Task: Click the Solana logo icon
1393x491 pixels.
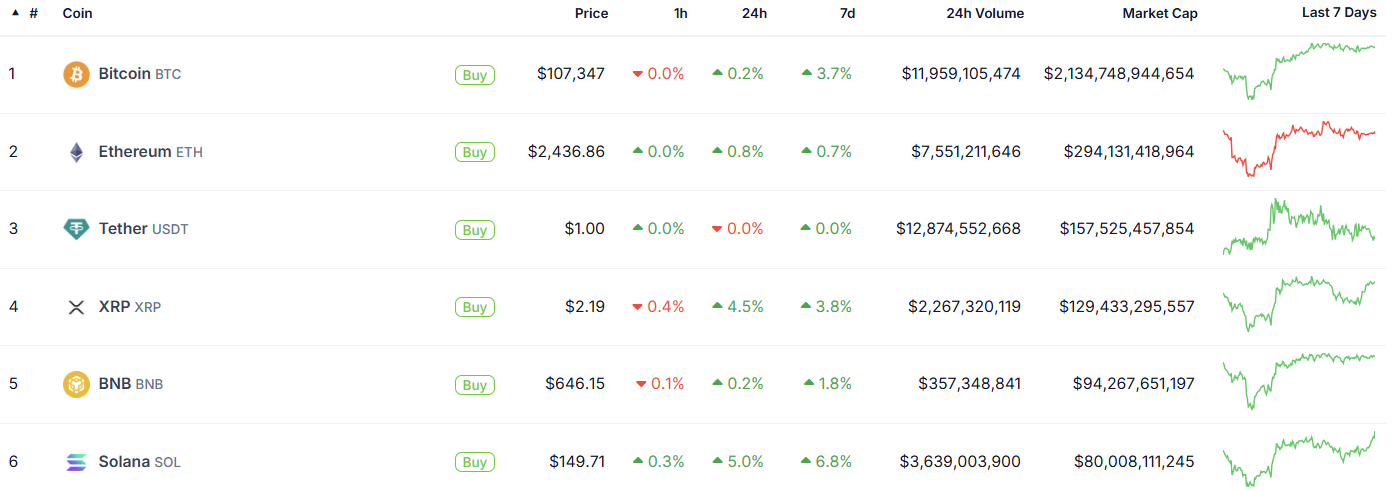Action: tap(76, 462)
